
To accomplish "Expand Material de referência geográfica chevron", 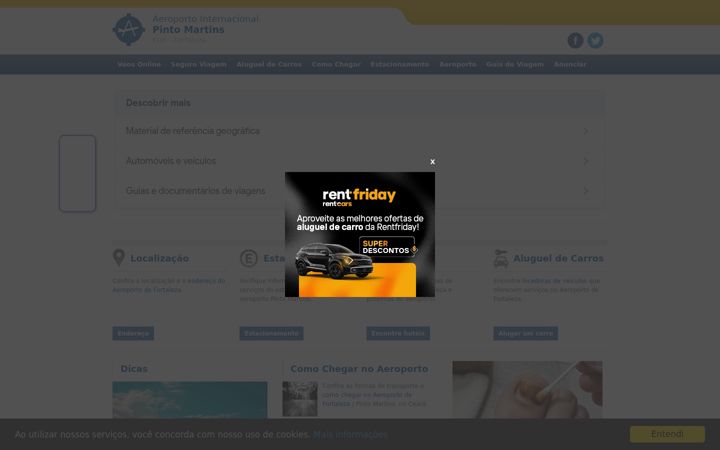I will (585, 131).
